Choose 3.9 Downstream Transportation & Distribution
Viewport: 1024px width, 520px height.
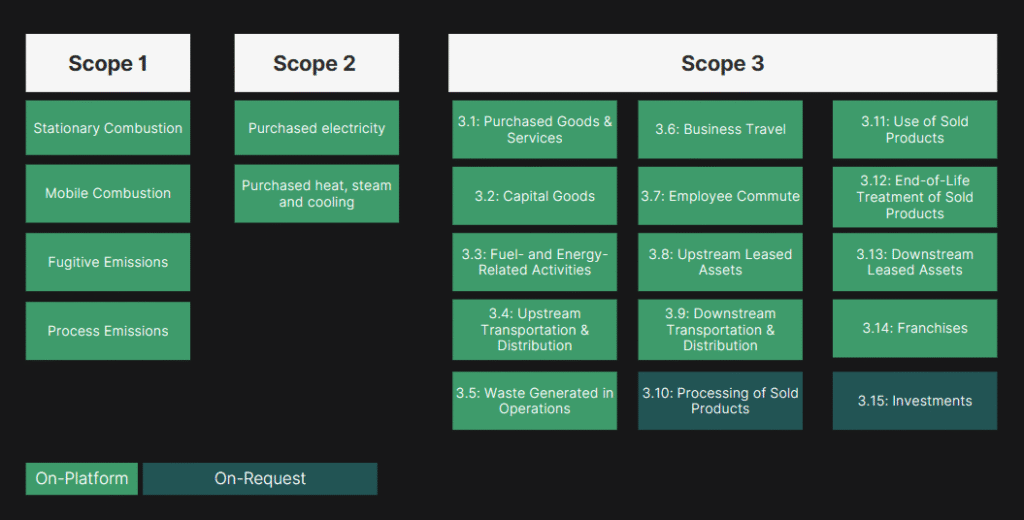coord(720,330)
